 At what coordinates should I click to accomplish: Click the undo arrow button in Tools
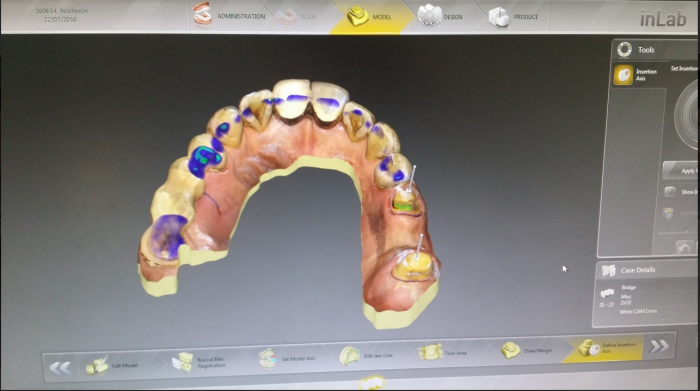click(684, 247)
